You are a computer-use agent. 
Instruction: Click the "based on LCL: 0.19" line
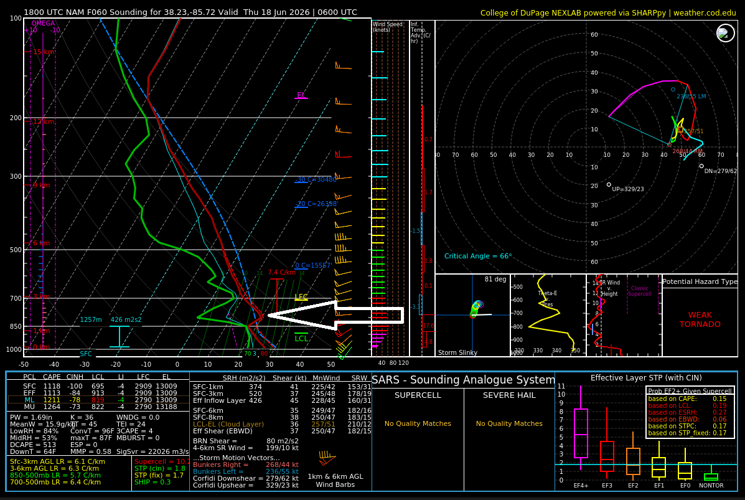pyautogui.click(x=687, y=405)
